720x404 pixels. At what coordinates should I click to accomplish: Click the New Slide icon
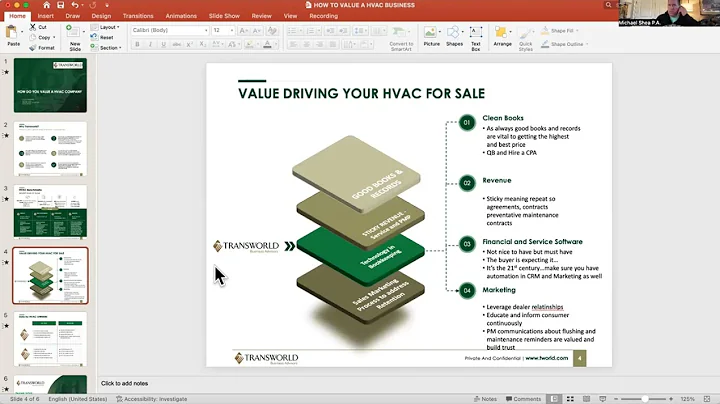pyautogui.click(x=73, y=32)
